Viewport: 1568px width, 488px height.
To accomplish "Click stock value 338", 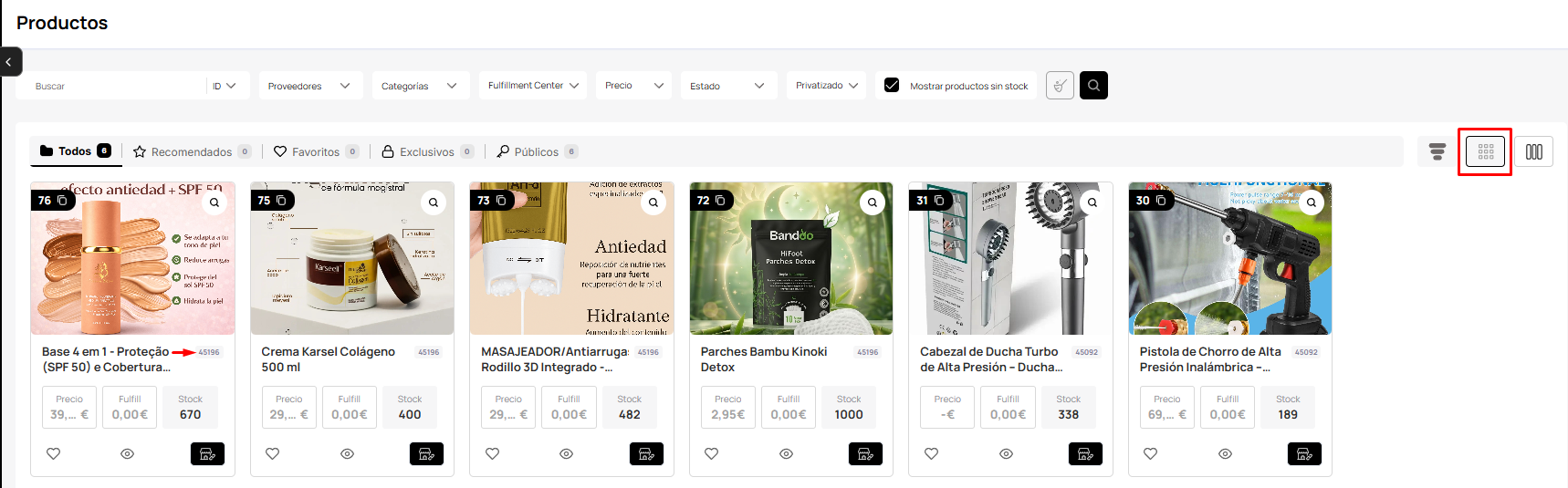I will 1068,414.
